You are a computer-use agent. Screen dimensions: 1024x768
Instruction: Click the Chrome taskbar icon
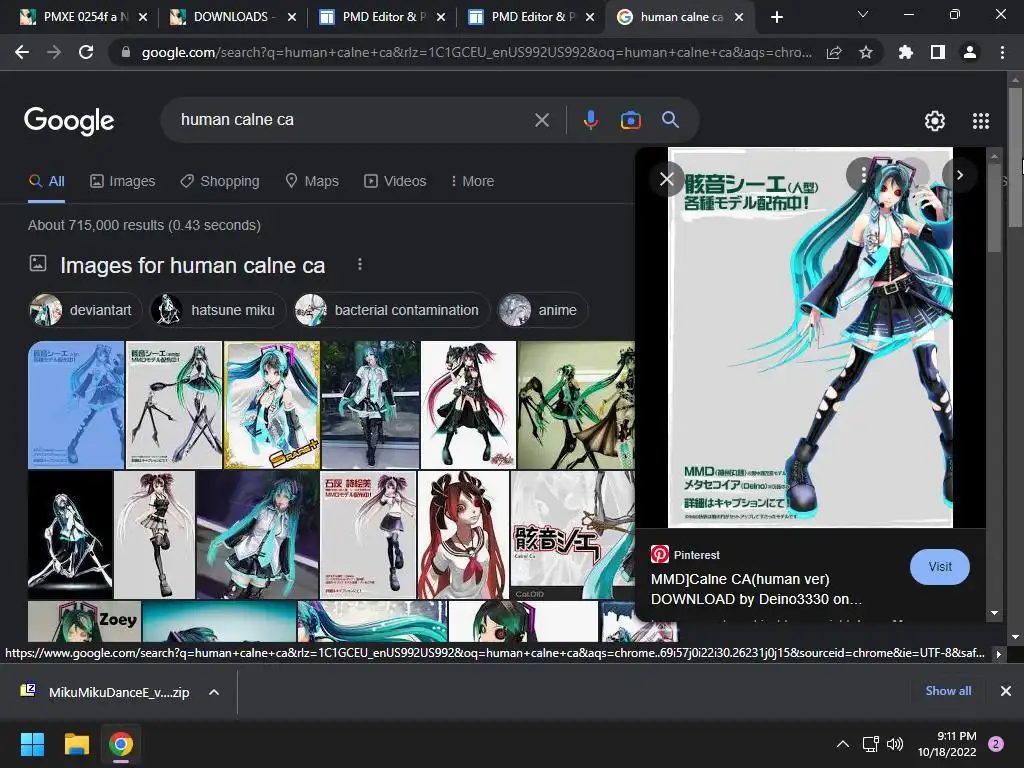(121, 744)
